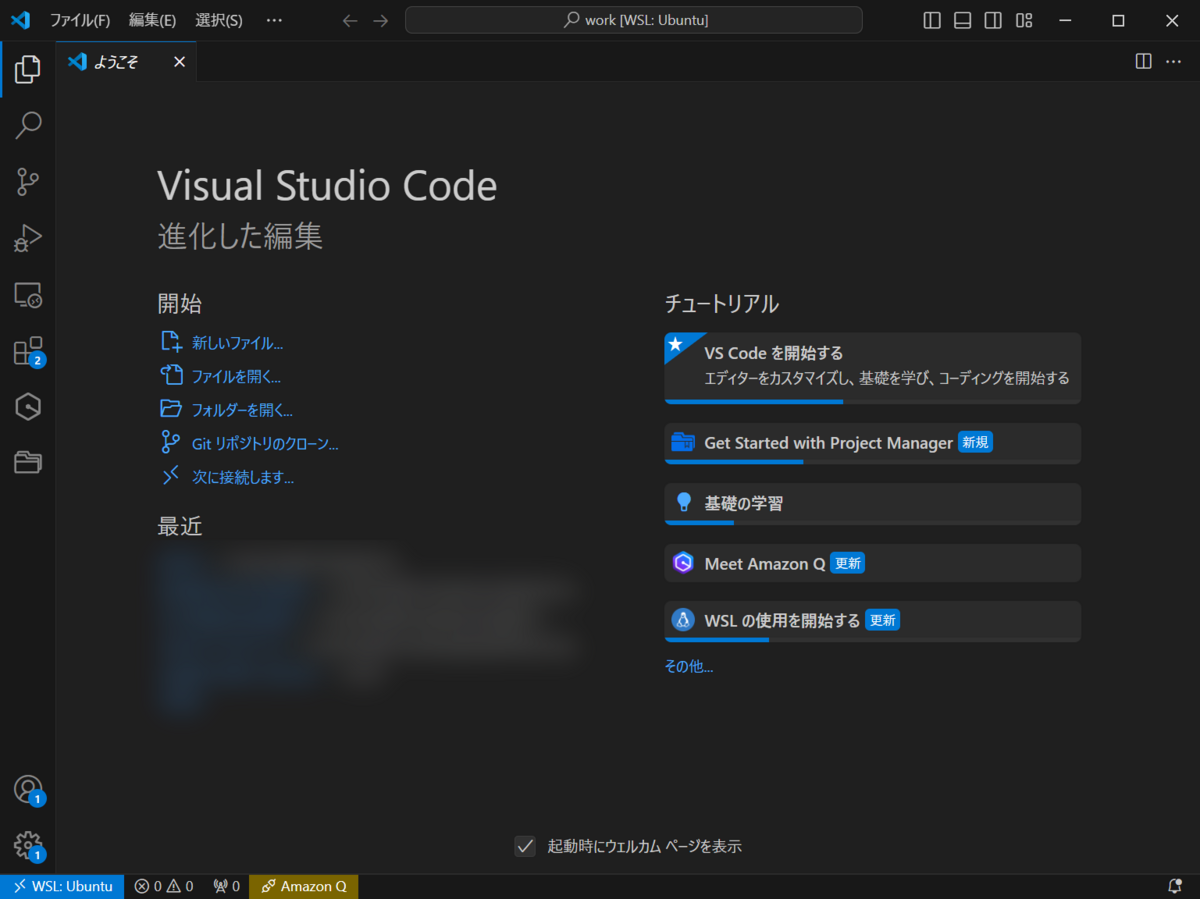Open the Search view in activity bar

click(28, 125)
